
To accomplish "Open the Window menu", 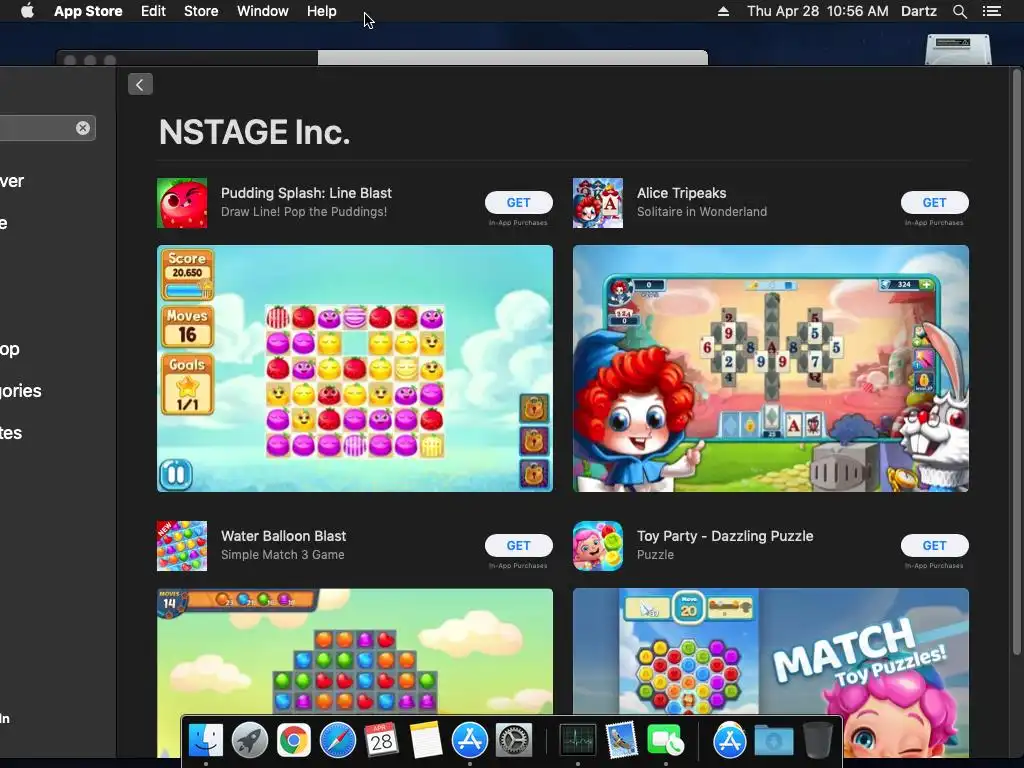I will [x=263, y=11].
